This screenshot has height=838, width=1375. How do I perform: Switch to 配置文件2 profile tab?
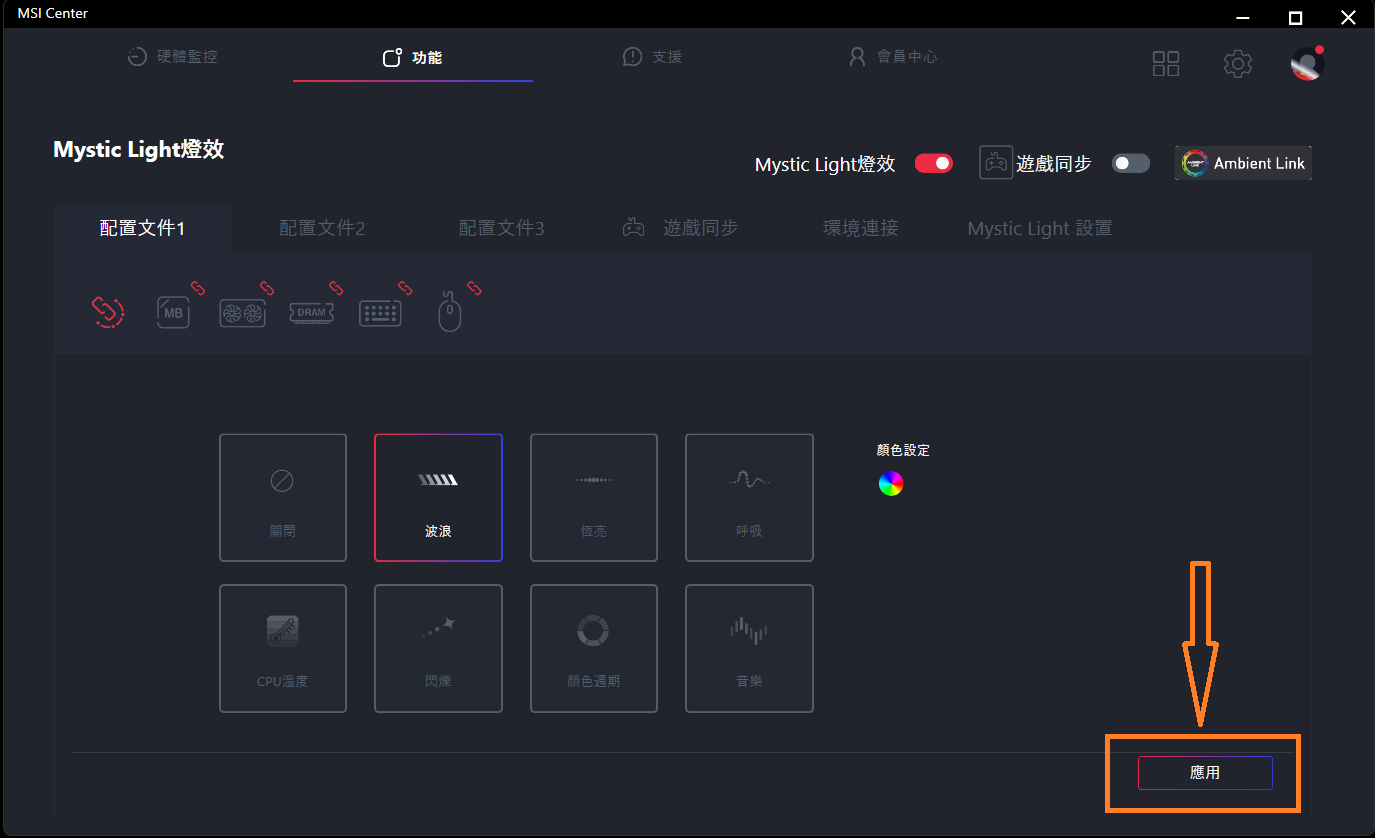pos(322,228)
